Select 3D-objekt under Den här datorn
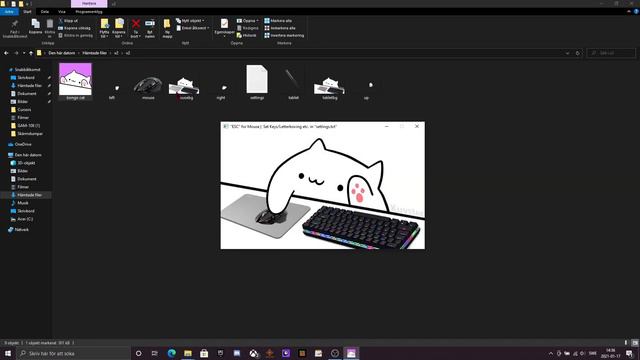640x360 pixels. point(26,163)
